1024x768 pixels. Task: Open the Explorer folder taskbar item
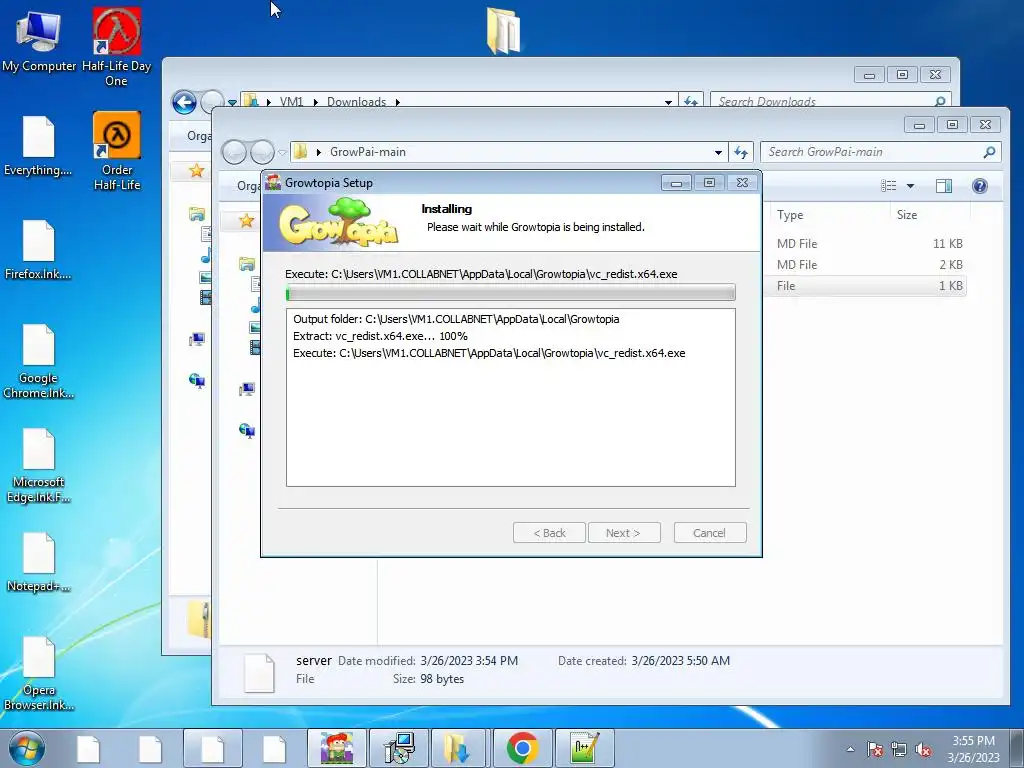[460, 748]
